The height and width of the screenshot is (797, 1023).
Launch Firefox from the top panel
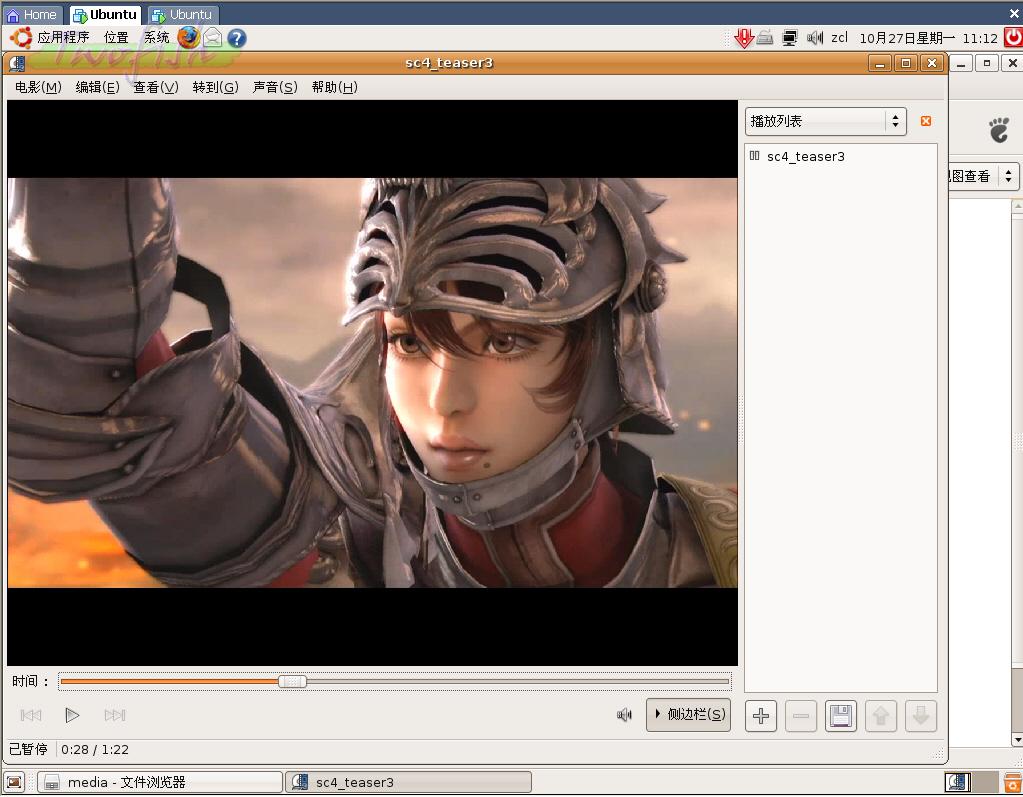[x=189, y=38]
